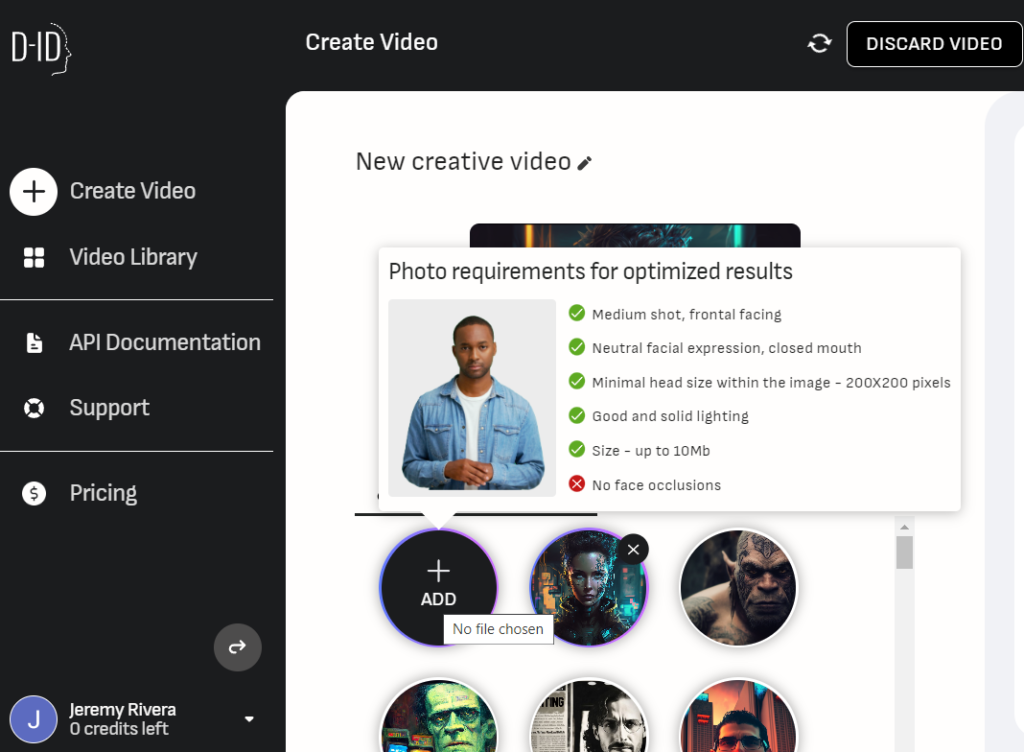Click the Support lifebuoy icon
The width and height of the screenshot is (1024, 752).
(x=34, y=408)
